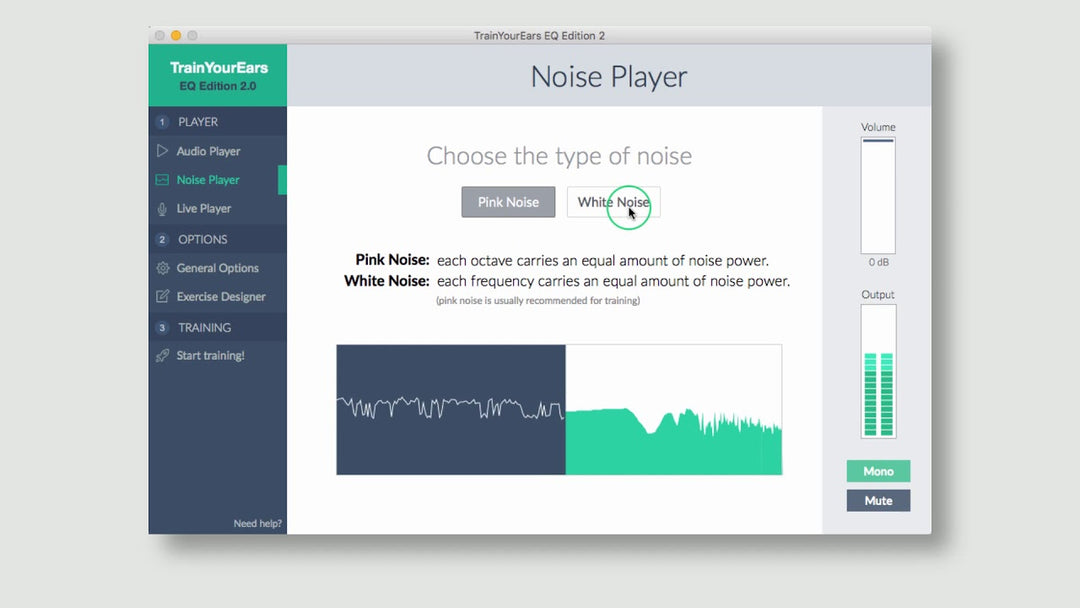Click the Volume slider track
The image size is (1080, 608).
(x=878, y=196)
